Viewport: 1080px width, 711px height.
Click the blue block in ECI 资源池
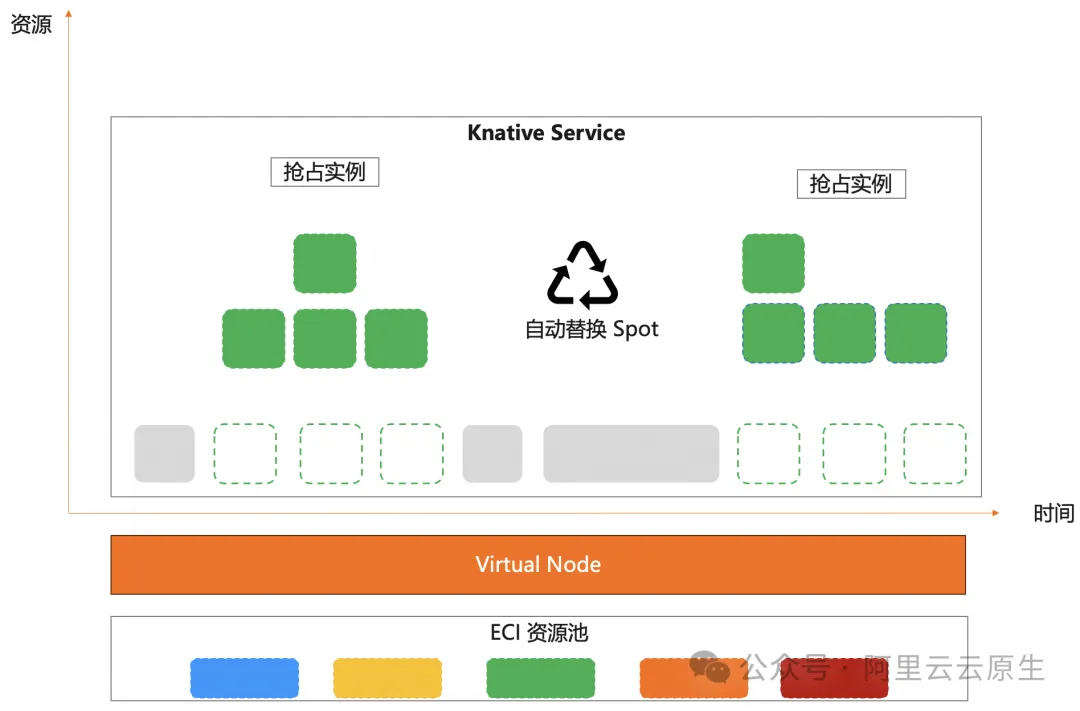click(x=245, y=678)
